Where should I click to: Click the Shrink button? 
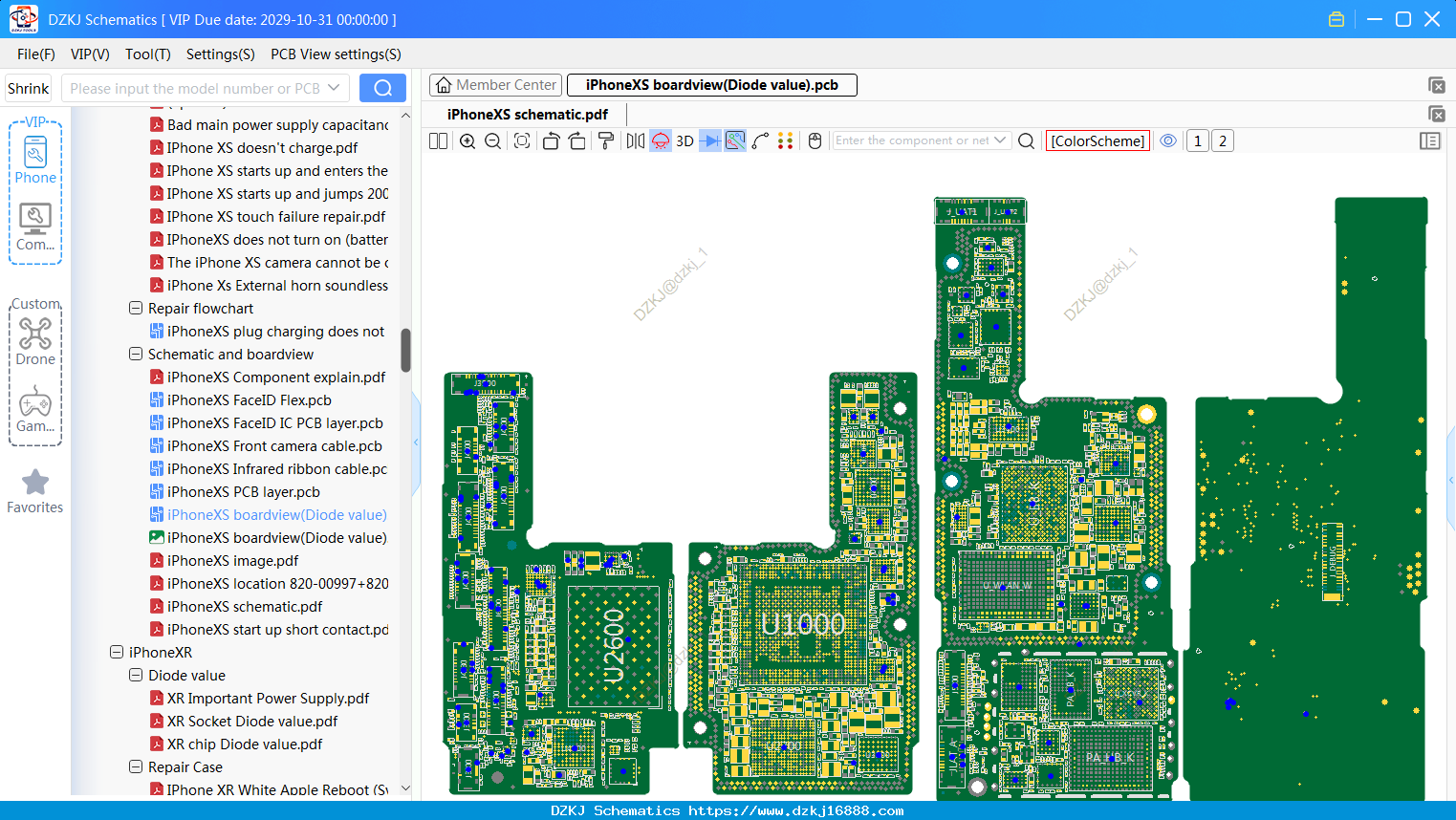point(29,88)
